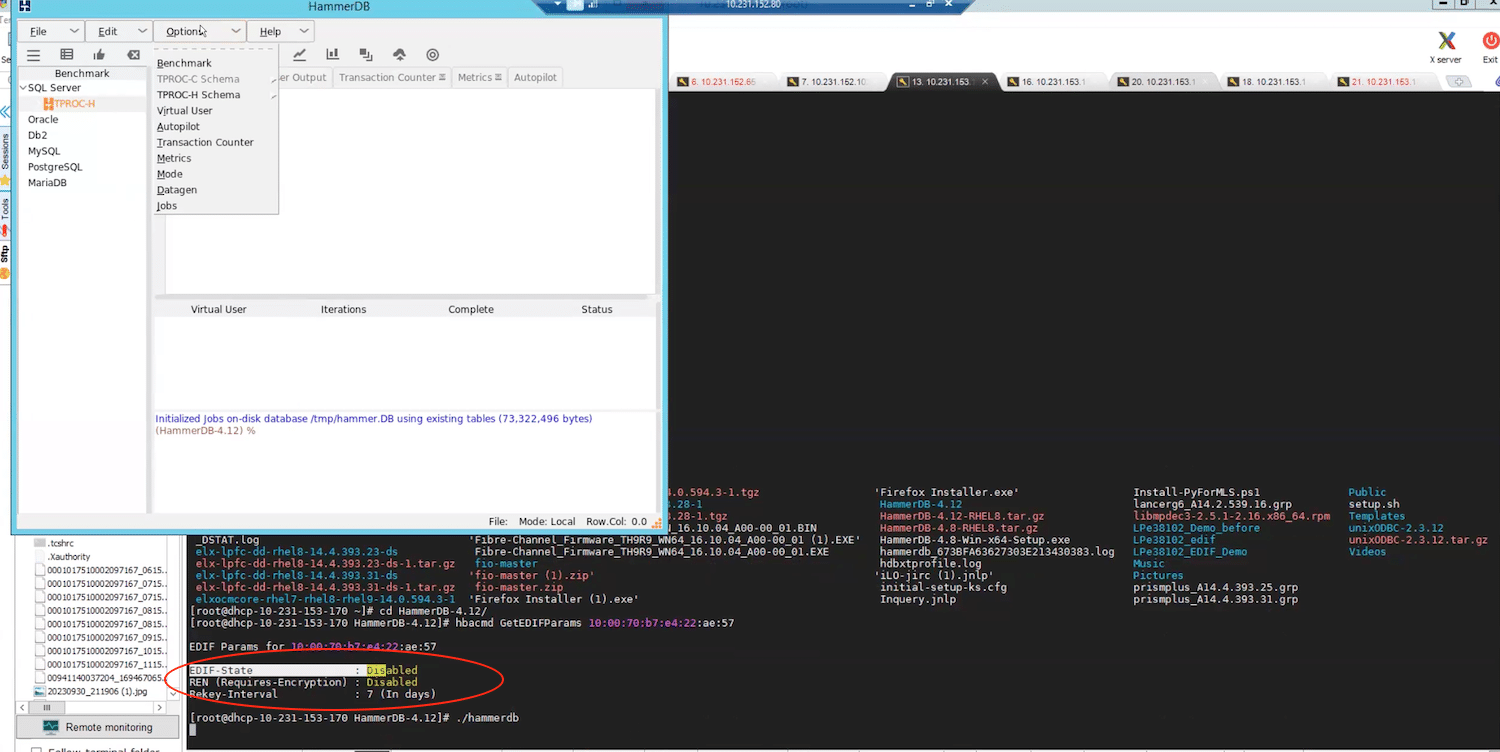Click the new tab plus icon in MobaXterm
Image resolution: width=1500 pixels, height=752 pixels.
click(x=1459, y=81)
